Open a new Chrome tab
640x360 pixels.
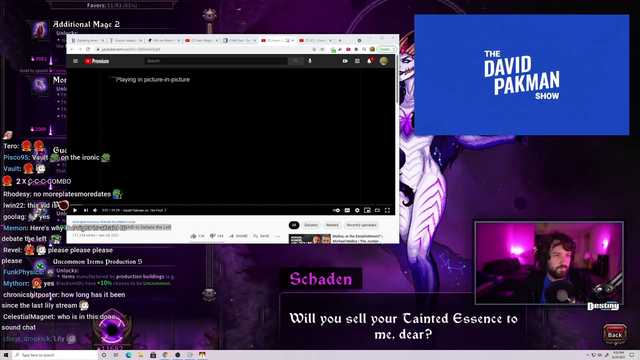(340, 40)
